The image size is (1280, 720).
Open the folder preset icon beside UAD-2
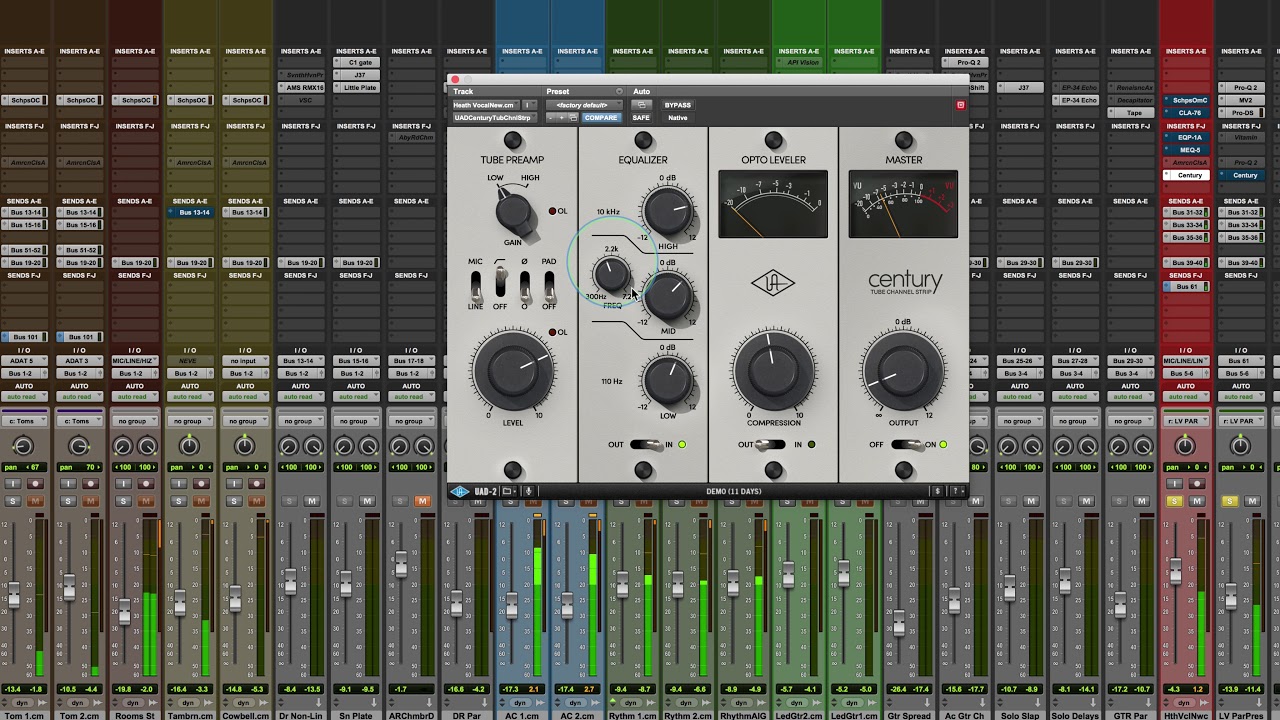click(508, 491)
